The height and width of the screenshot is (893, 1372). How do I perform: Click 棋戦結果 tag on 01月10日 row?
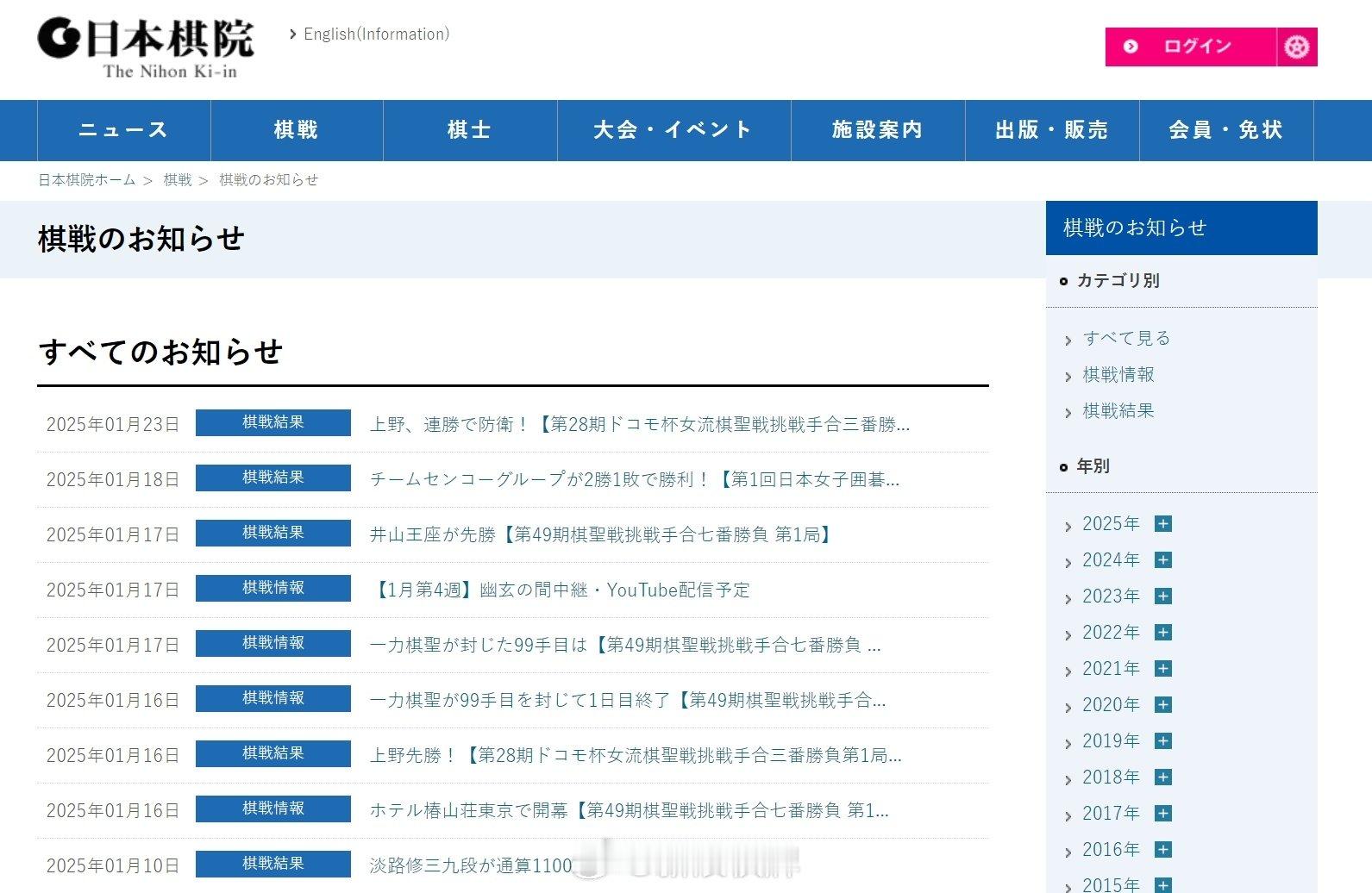pyautogui.click(x=273, y=864)
